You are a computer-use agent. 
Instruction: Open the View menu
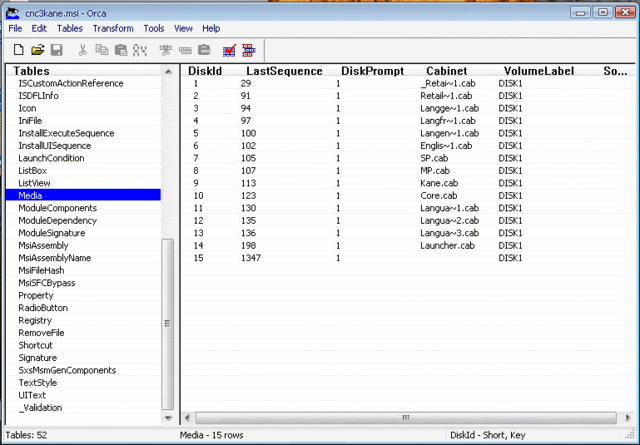click(x=183, y=28)
